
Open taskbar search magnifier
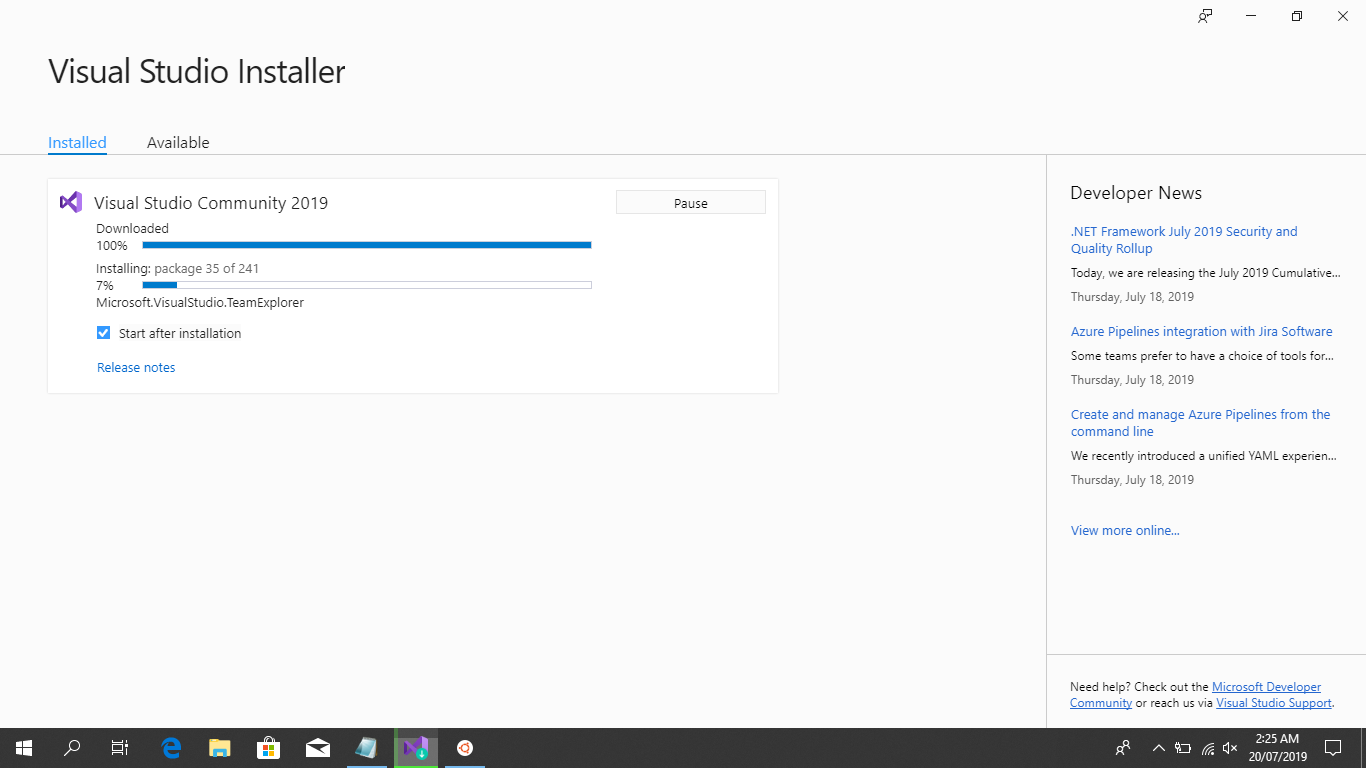click(72, 748)
